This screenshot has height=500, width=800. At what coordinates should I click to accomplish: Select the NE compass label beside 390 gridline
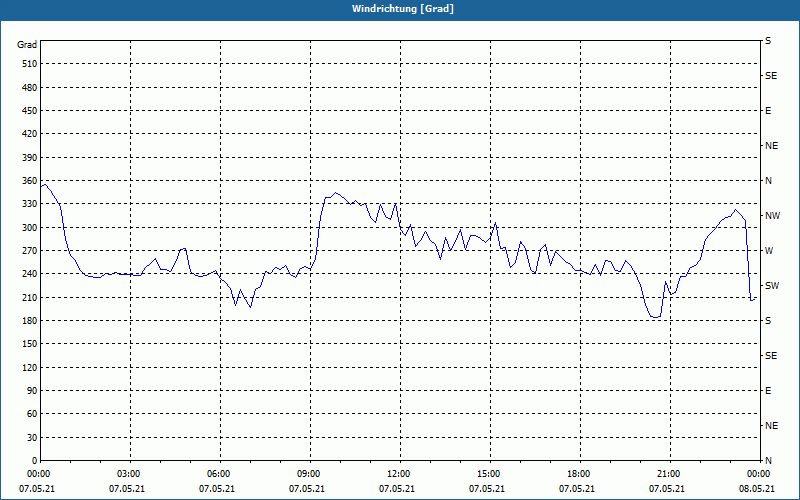click(x=771, y=146)
